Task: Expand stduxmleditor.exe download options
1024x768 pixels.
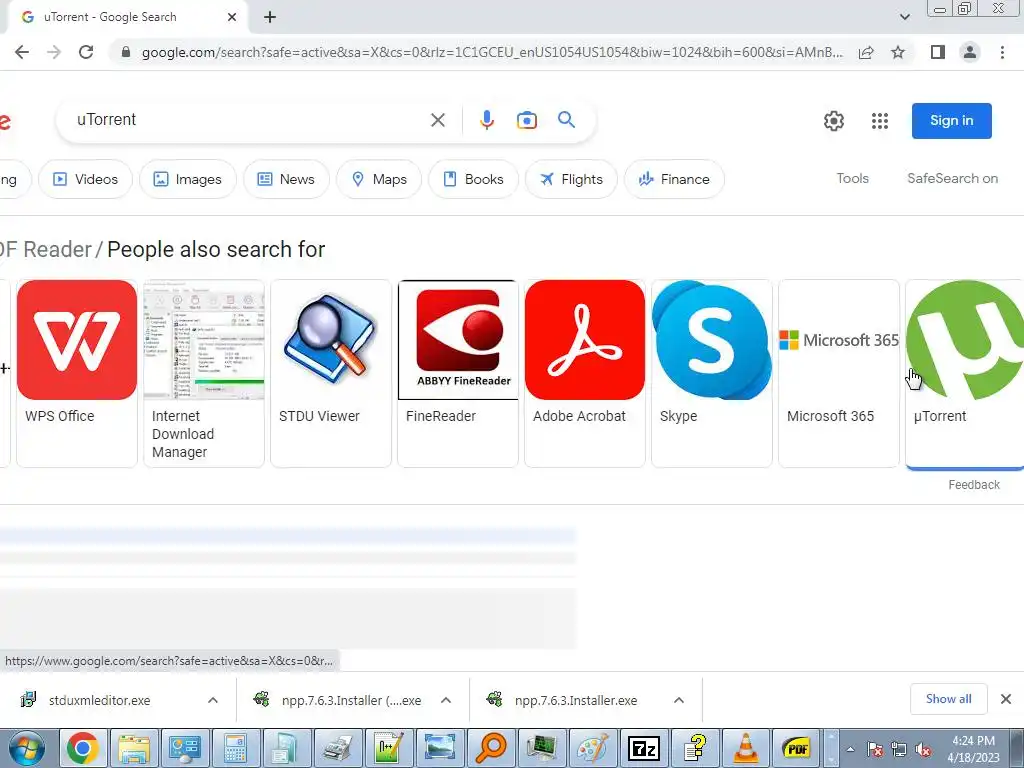Action: tap(213, 700)
